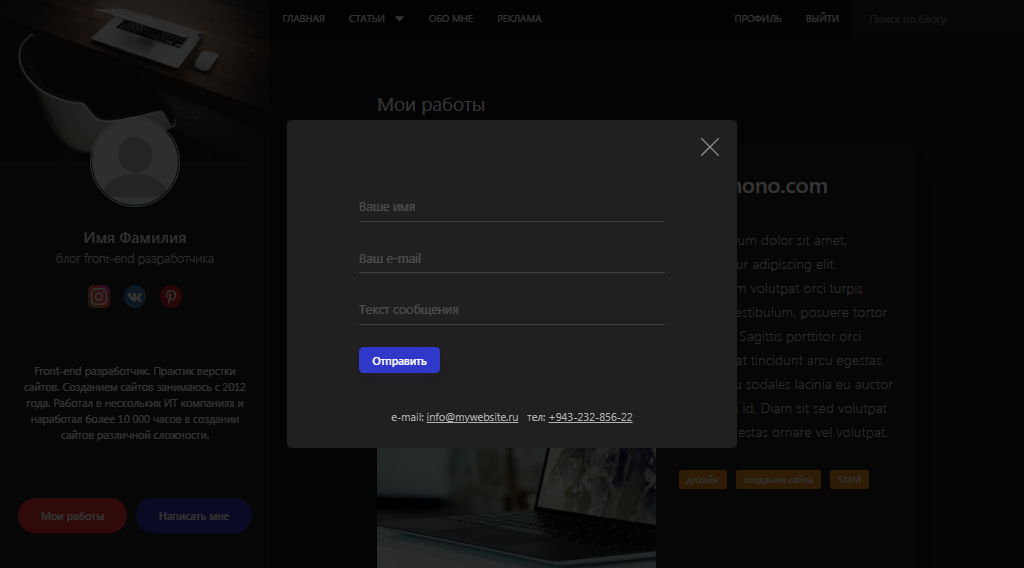Open ОБО МНЕ menu item
This screenshot has width=1024, height=568.
point(451,18)
